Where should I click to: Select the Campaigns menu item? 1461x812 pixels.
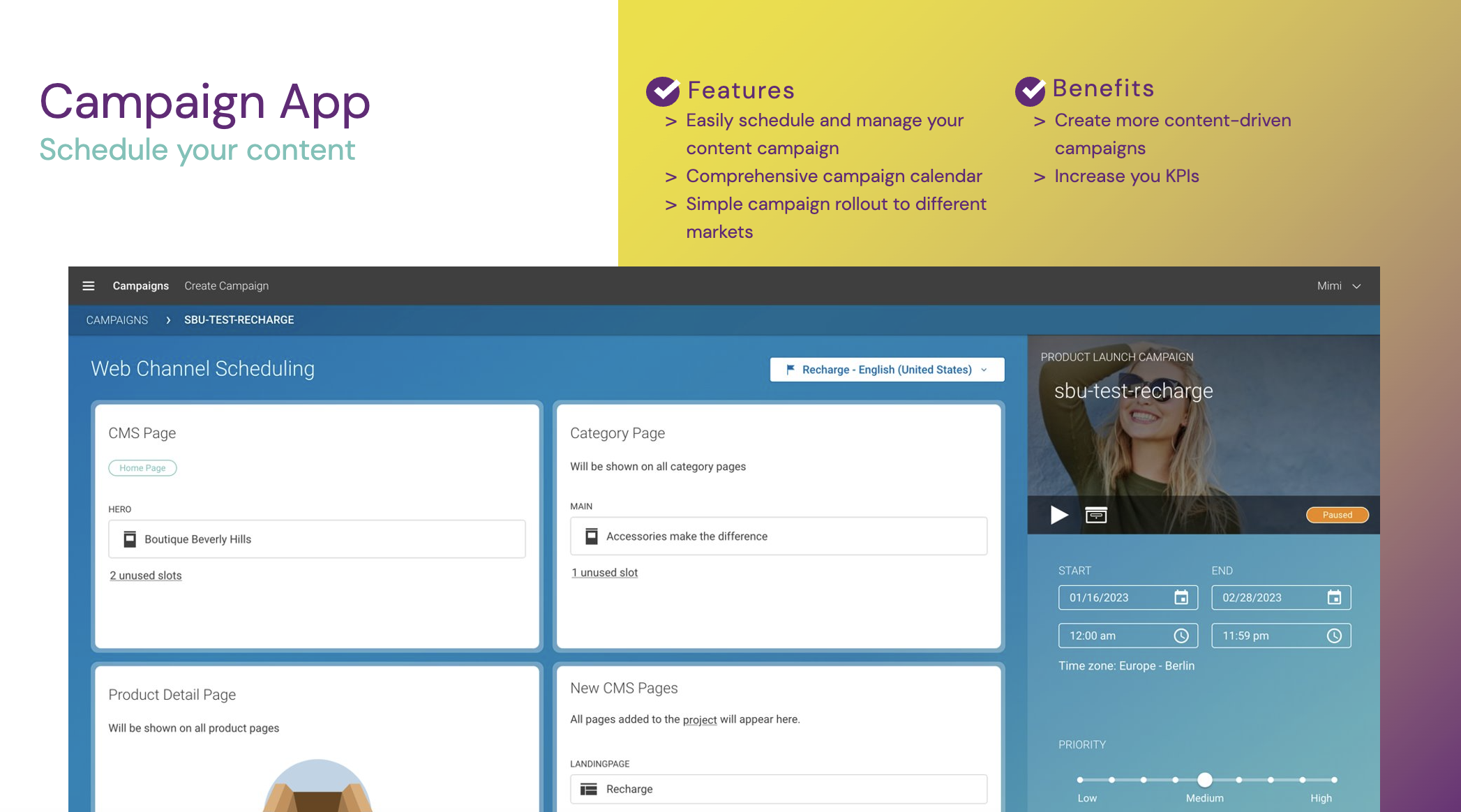point(139,286)
